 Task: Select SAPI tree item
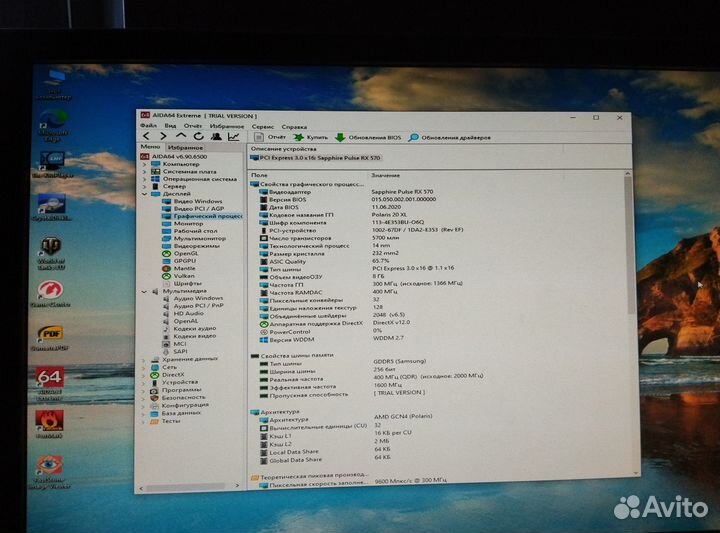coord(175,352)
